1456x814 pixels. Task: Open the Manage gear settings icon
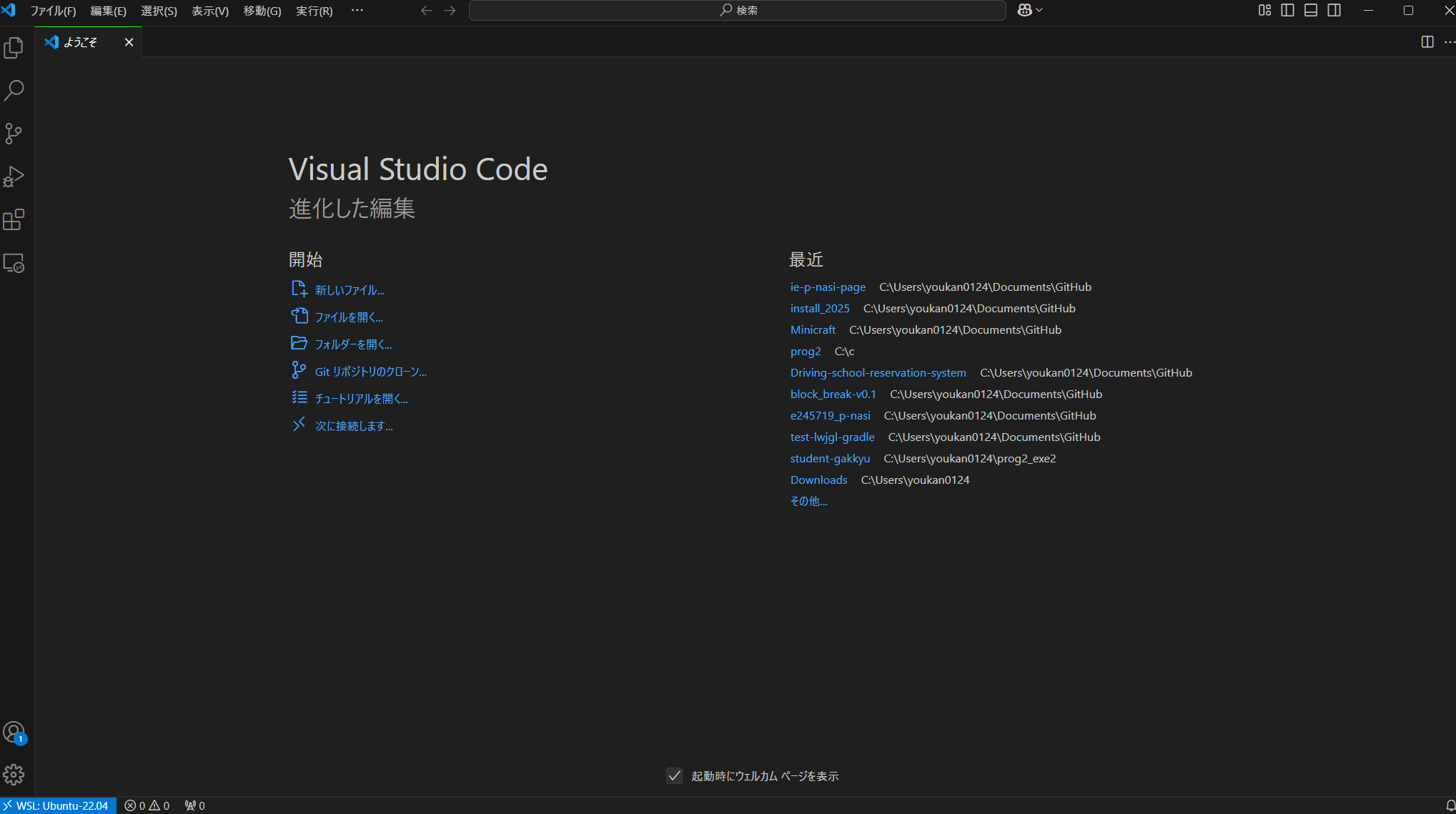pos(14,775)
